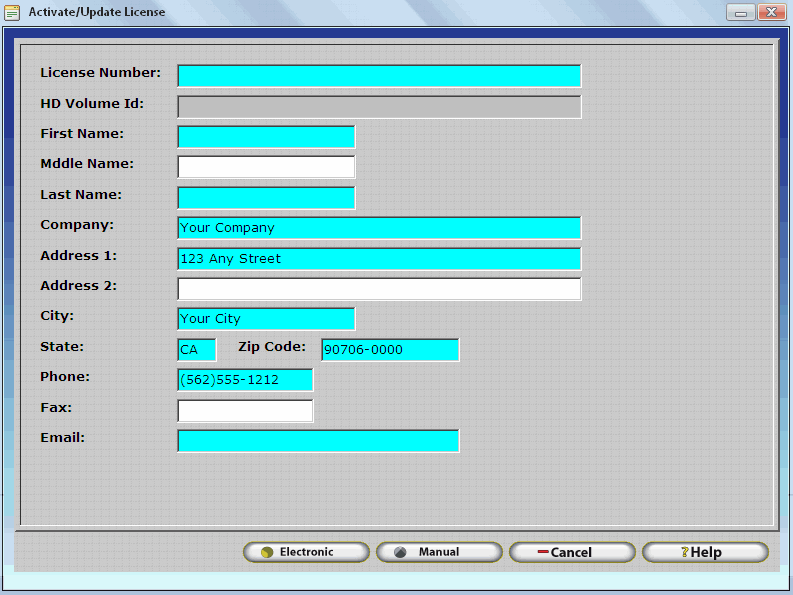Select the City field with Your City
This screenshot has height=595, width=793.
coord(266,319)
